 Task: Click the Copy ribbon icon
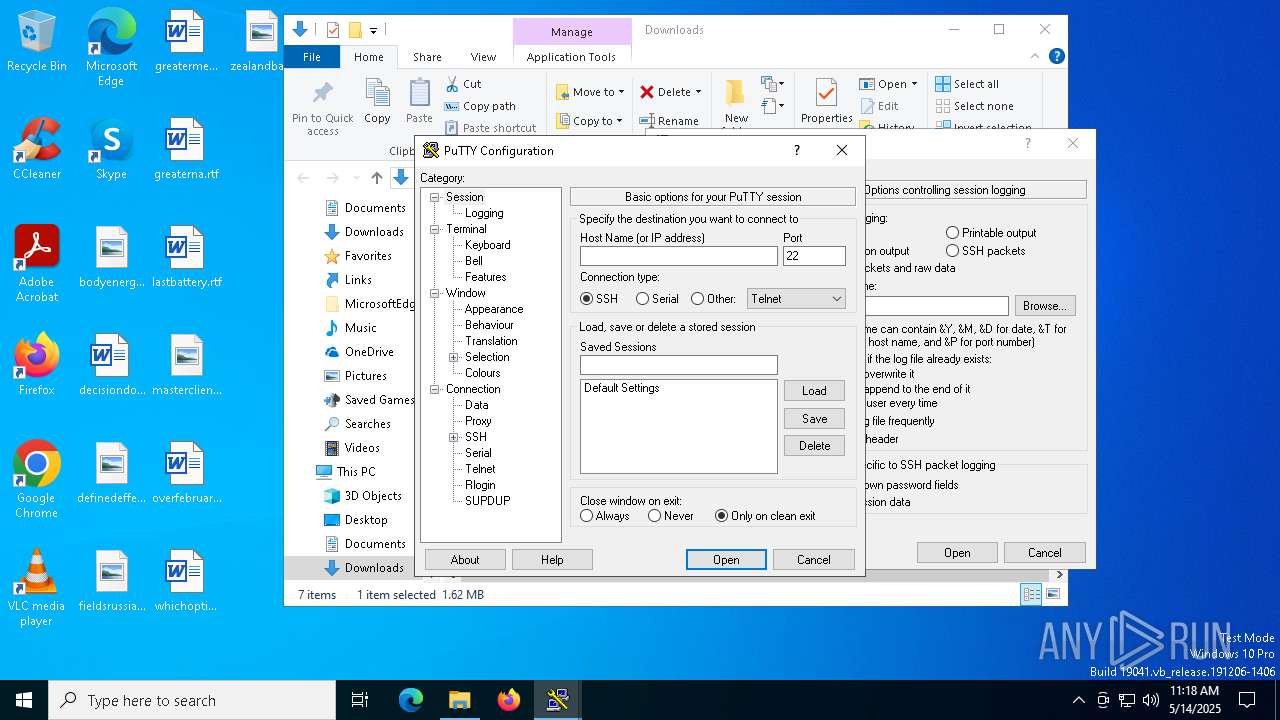[x=377, y=102]
